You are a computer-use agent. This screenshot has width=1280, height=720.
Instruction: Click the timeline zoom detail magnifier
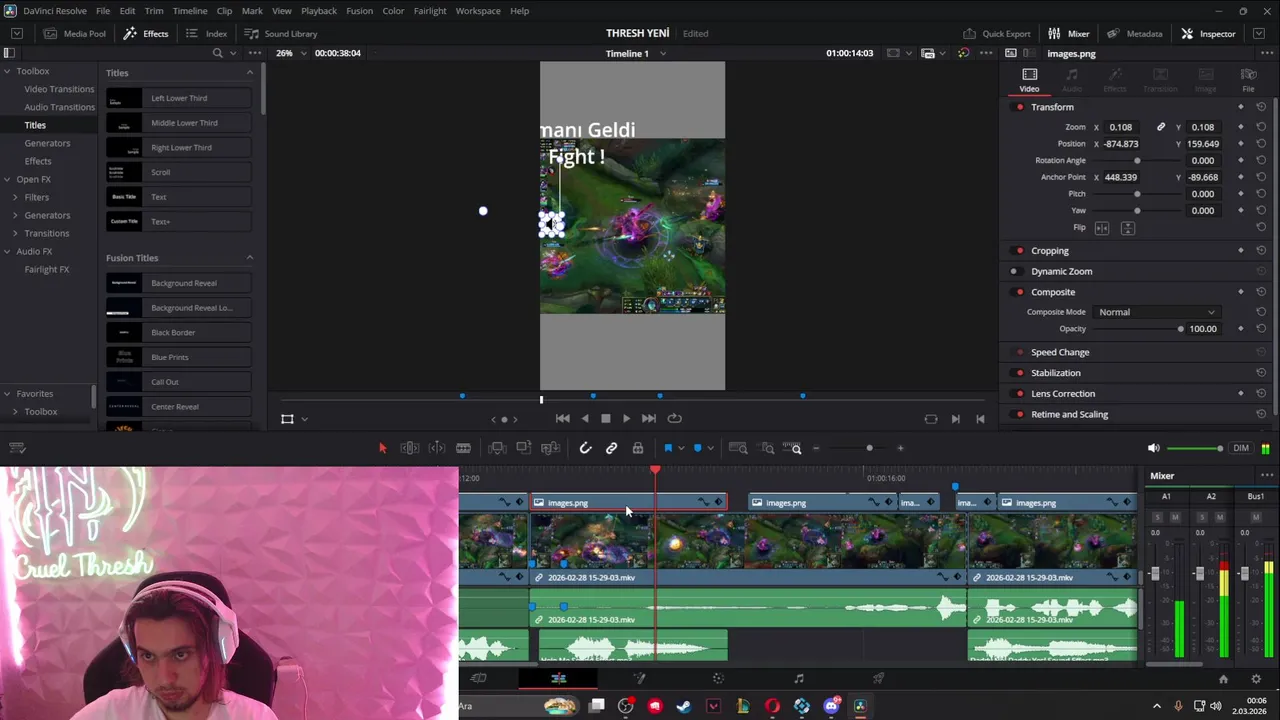[767, 448]
